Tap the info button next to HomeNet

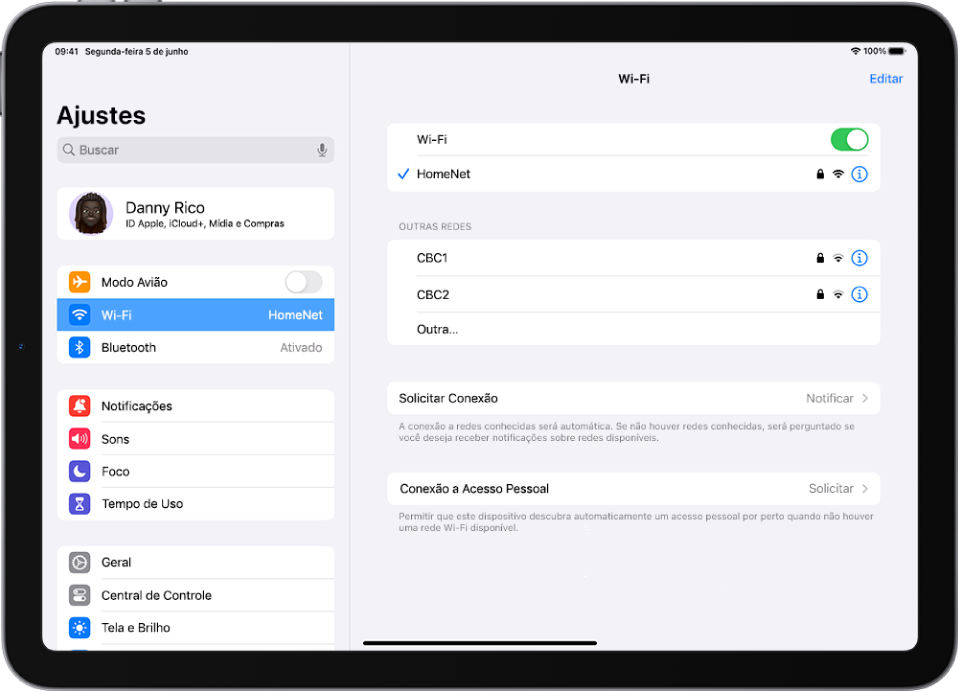861,173
